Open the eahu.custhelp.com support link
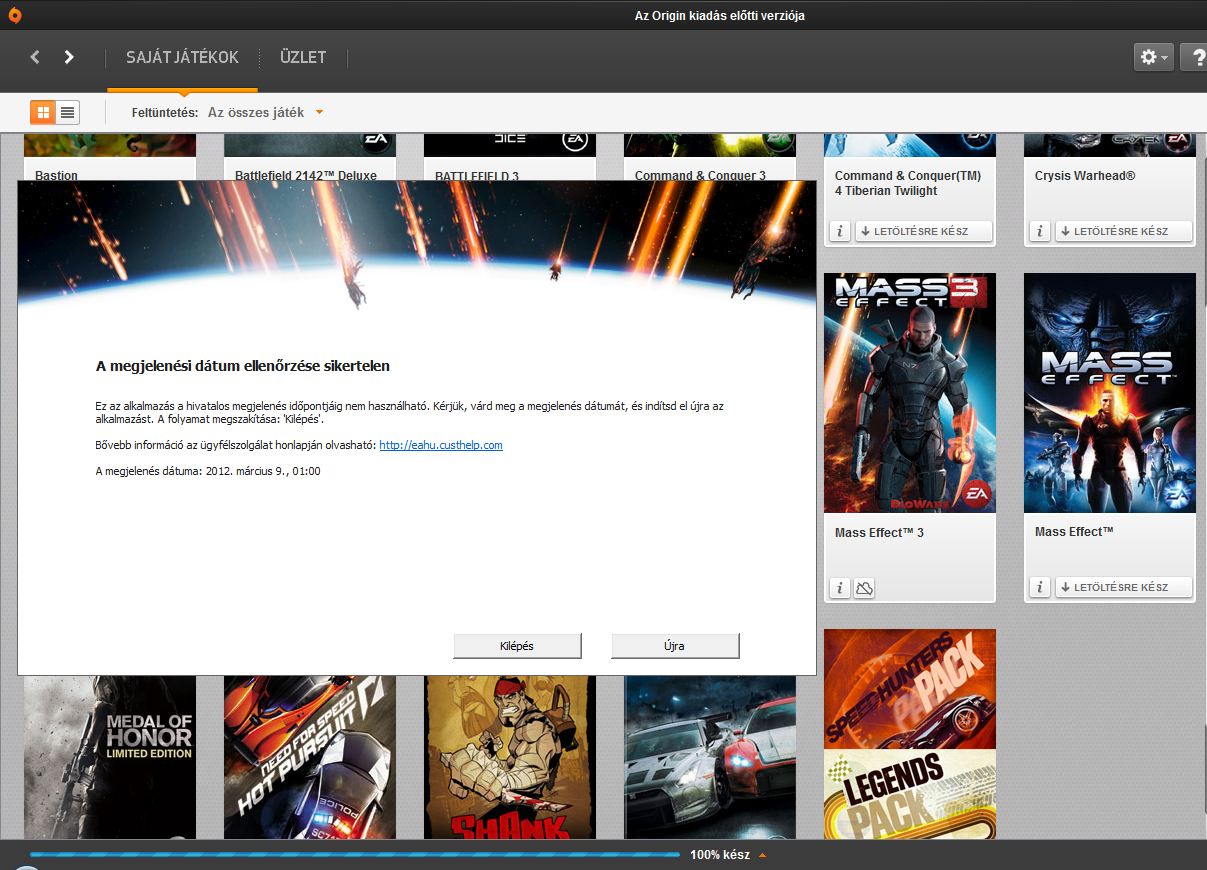This screenshot has width=1207, height=870. (441, 445)
